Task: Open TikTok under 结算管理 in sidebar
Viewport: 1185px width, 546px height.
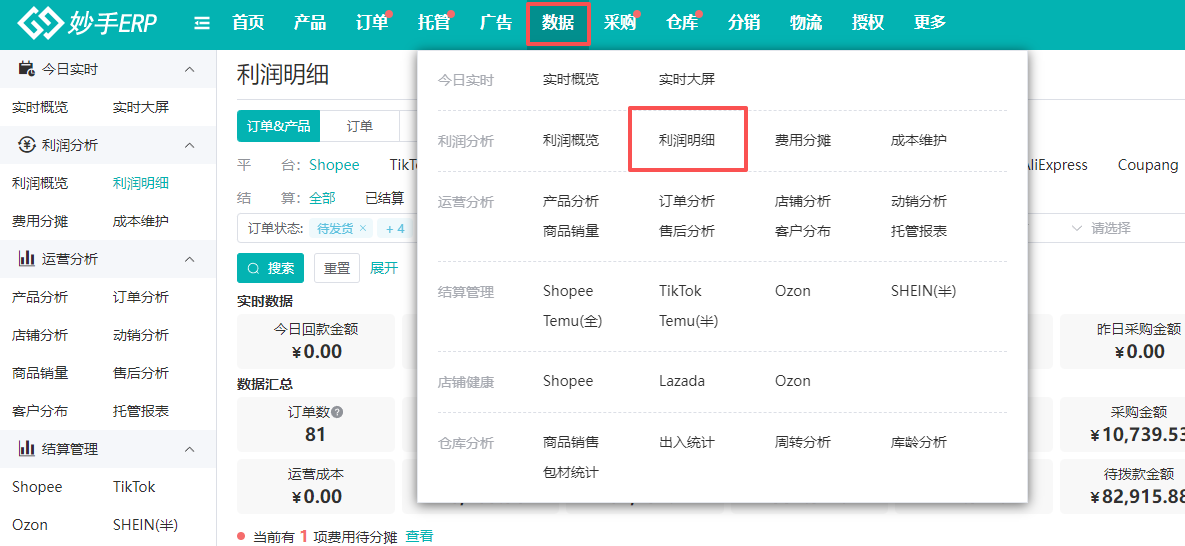Action: pos(134,487)
